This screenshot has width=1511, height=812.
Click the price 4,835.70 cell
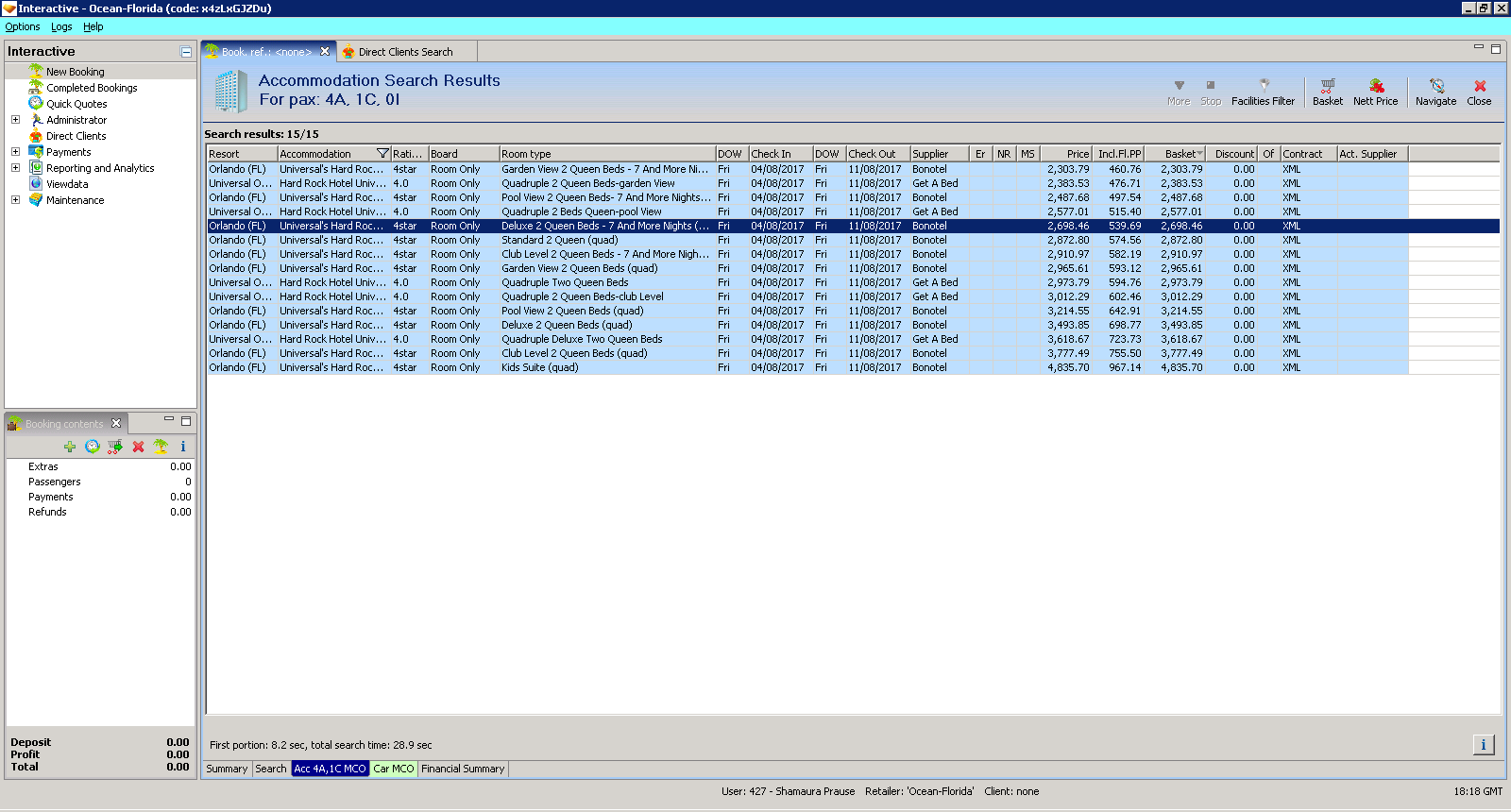[1067, 367]
